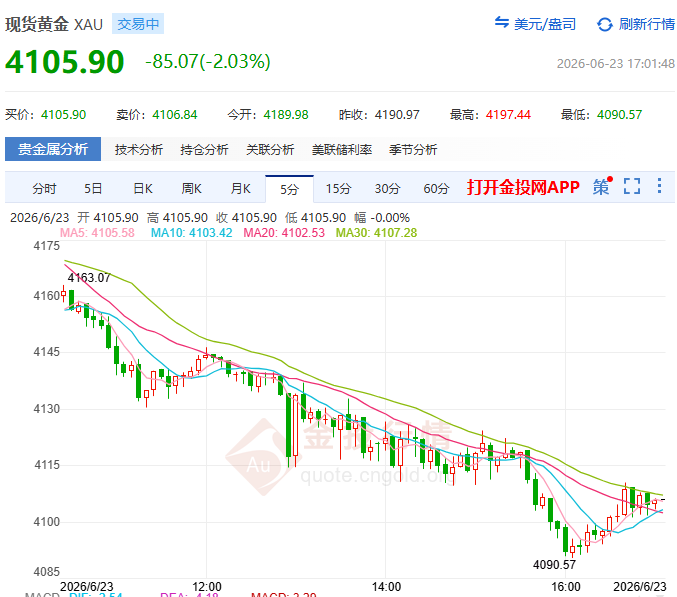The width and height of the screenshot is (677, 597).
Task: Click the MA10: 4103.42 legend
Action: 192,233
